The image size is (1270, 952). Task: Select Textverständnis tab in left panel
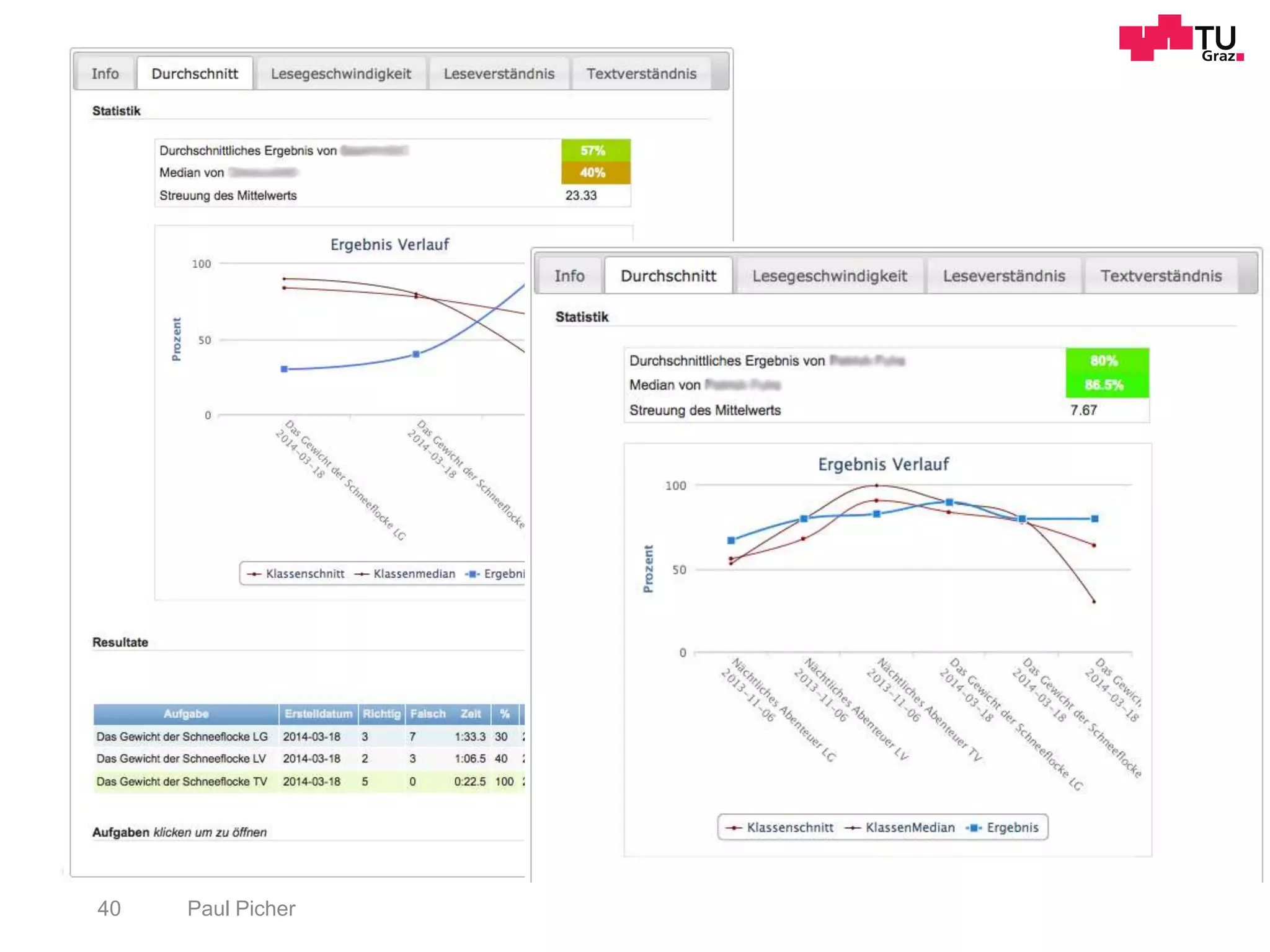(x=641, y=74)
